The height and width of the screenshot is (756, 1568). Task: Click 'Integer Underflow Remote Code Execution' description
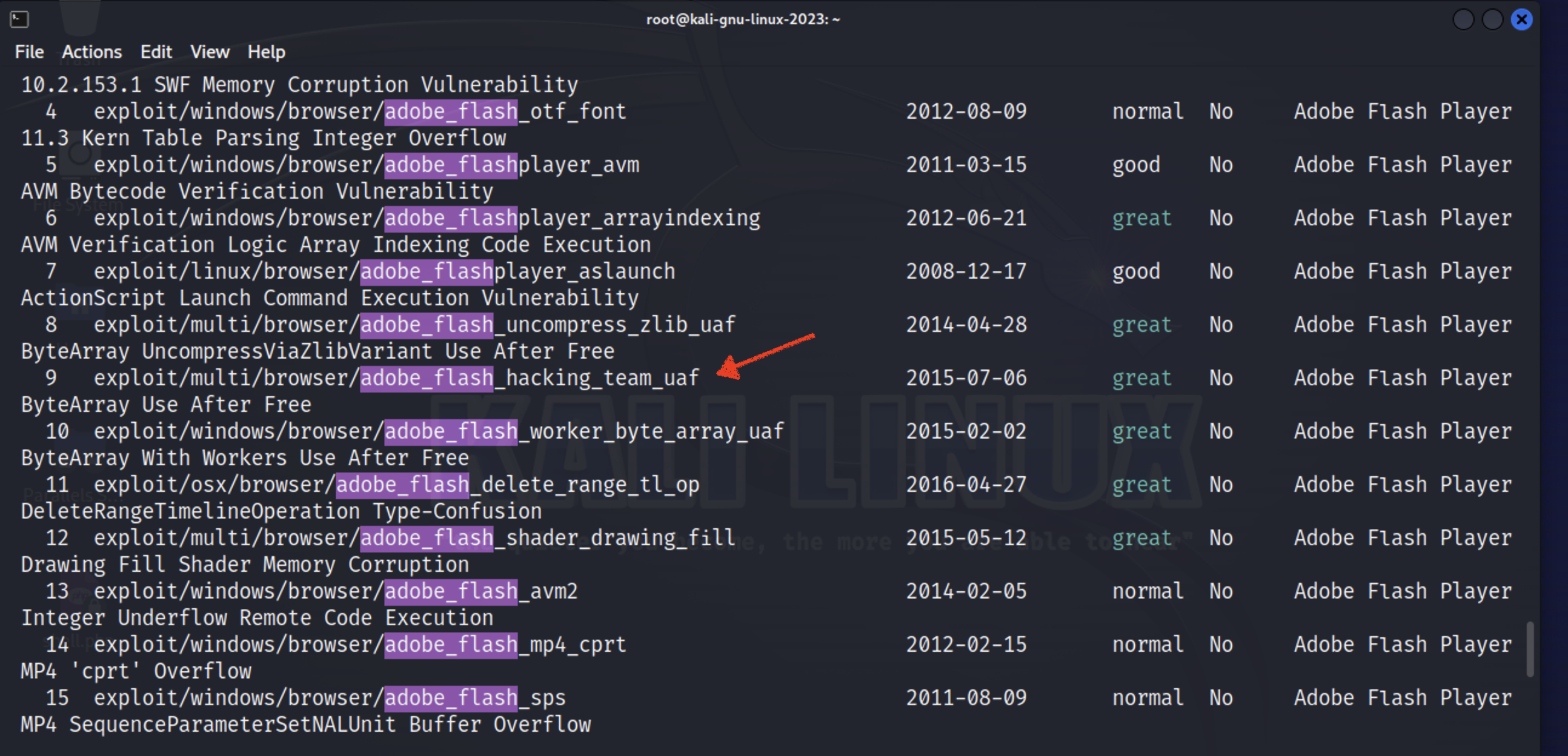click(257, 618)
